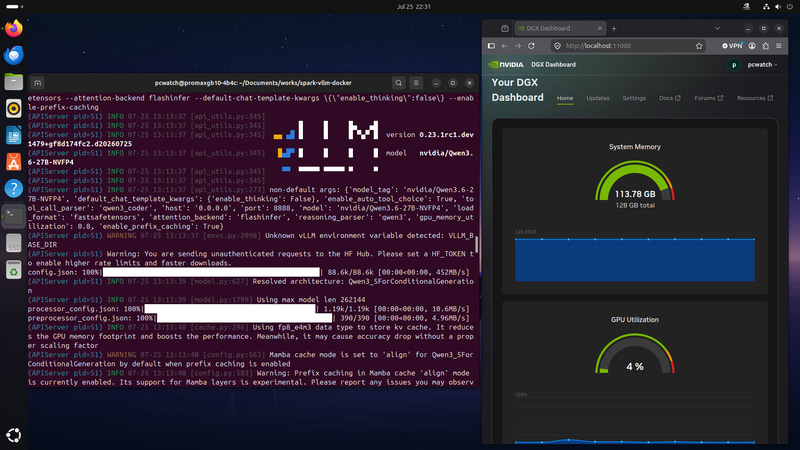Open the Resources external link
The height and width of the screenshot is (450, 800).
[x=755, y=98]
